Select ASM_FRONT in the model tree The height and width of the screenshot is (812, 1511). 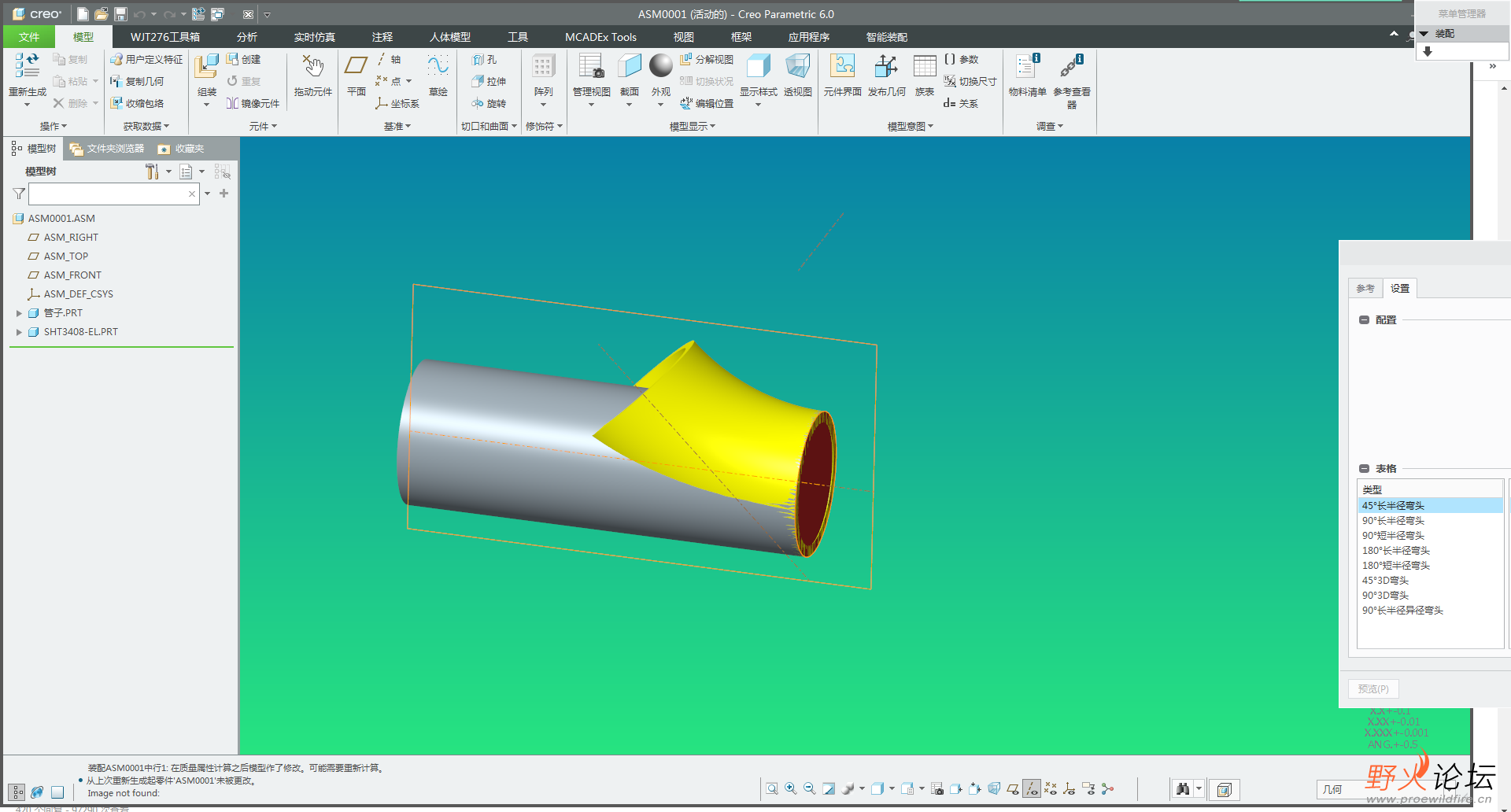tap(72, 275)
